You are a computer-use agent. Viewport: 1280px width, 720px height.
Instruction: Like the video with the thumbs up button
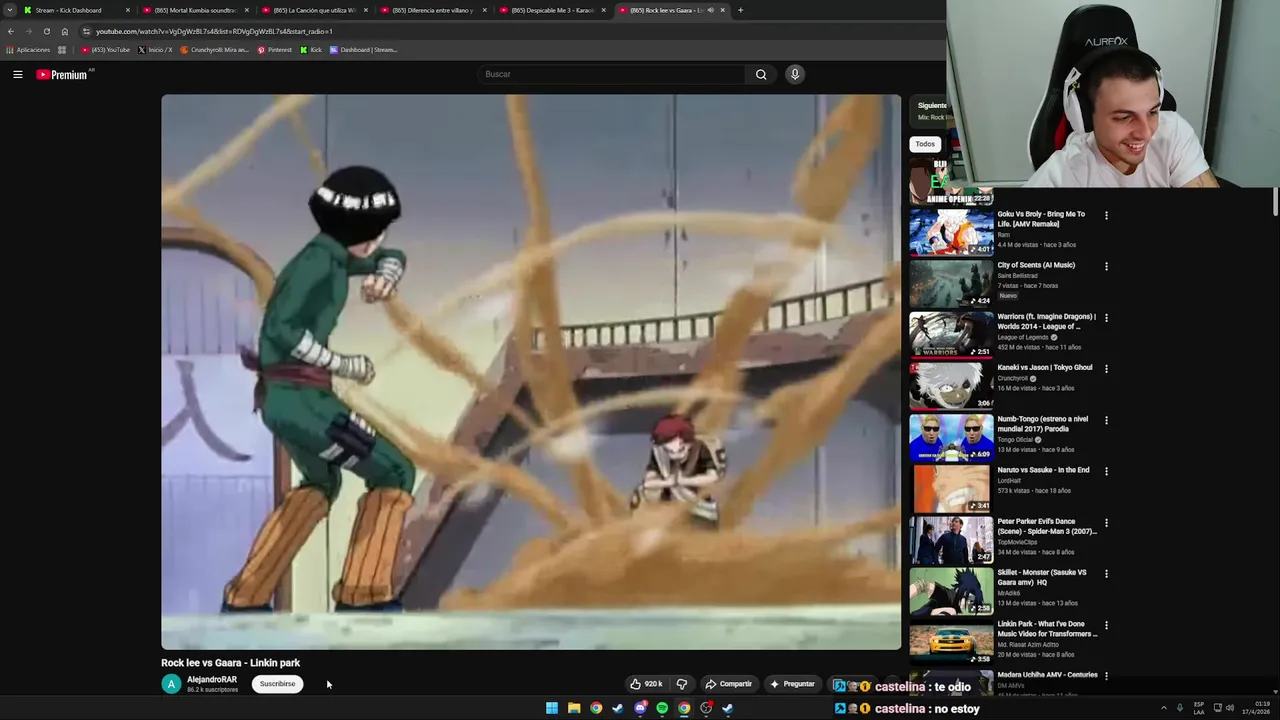point(646,684)
